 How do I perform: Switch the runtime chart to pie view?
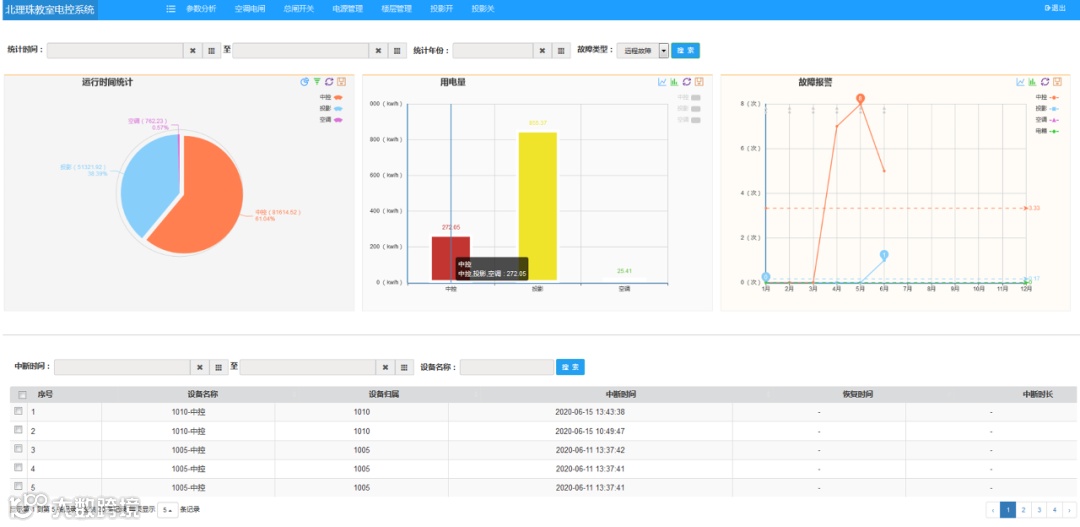point(304,82)
